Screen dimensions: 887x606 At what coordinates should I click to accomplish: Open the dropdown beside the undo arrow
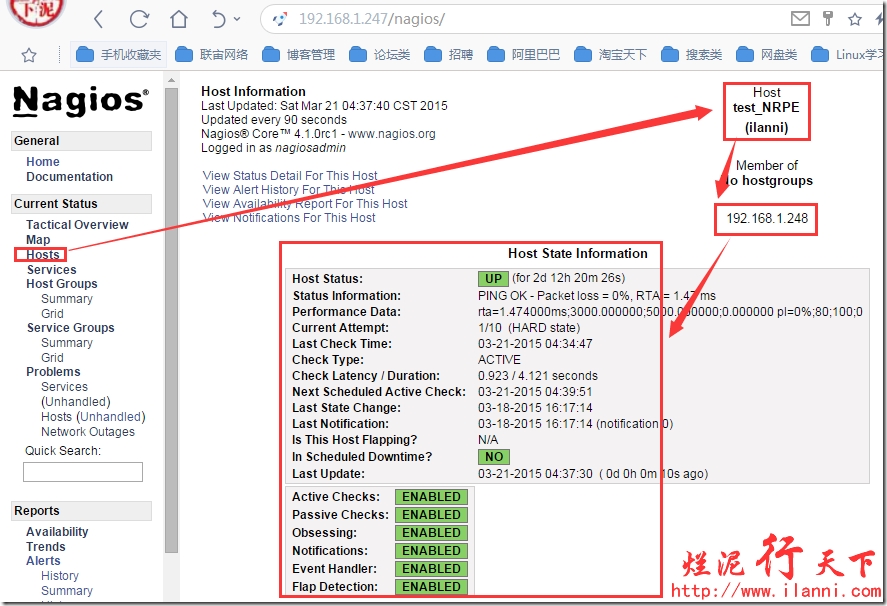(236, 19)
